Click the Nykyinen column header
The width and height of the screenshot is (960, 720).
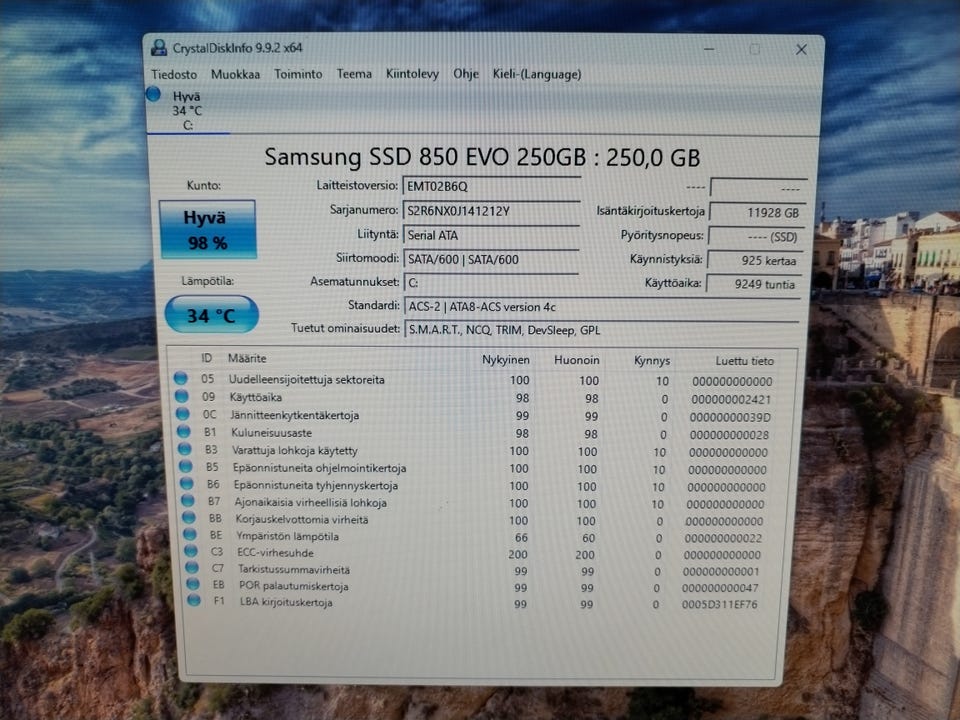[506, 360]
